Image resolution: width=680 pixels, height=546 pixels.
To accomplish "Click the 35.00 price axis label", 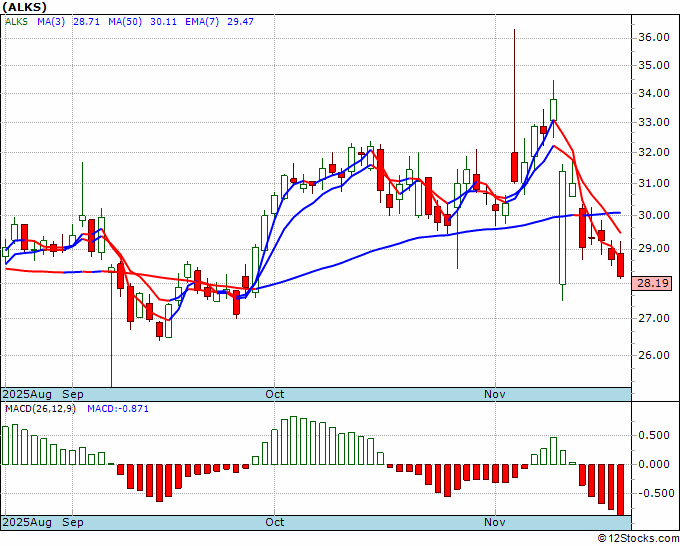I will (x=654, y=65).
